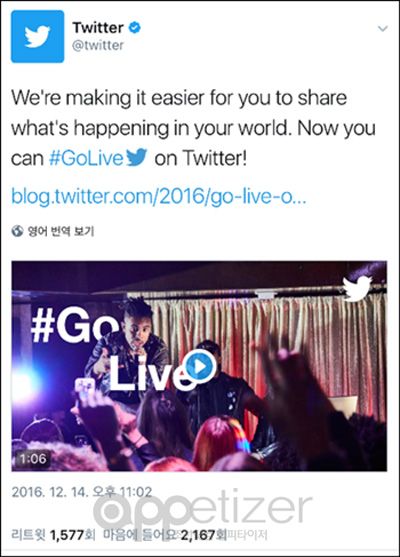Open the tweet options chevron

coord(382,28)
